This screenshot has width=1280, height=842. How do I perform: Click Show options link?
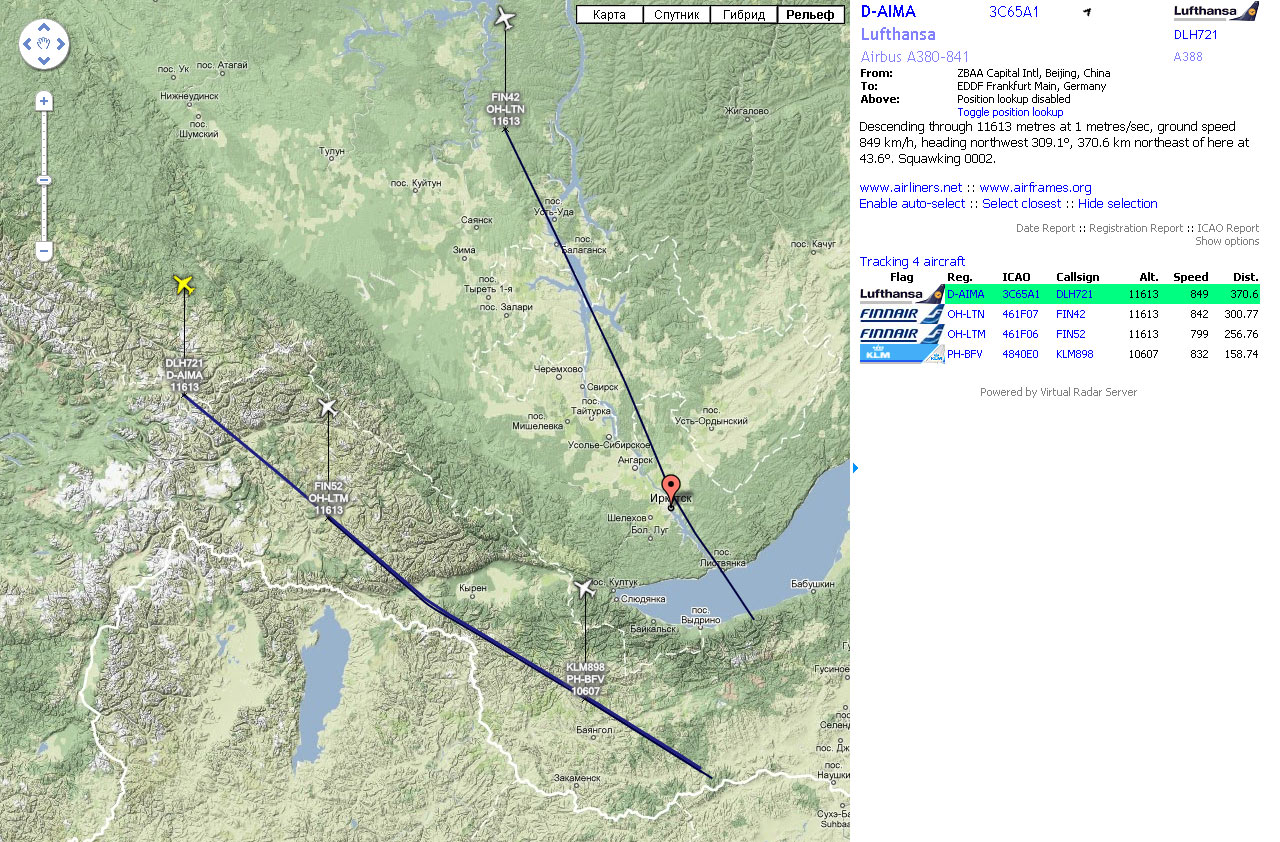coord(1227,241)
